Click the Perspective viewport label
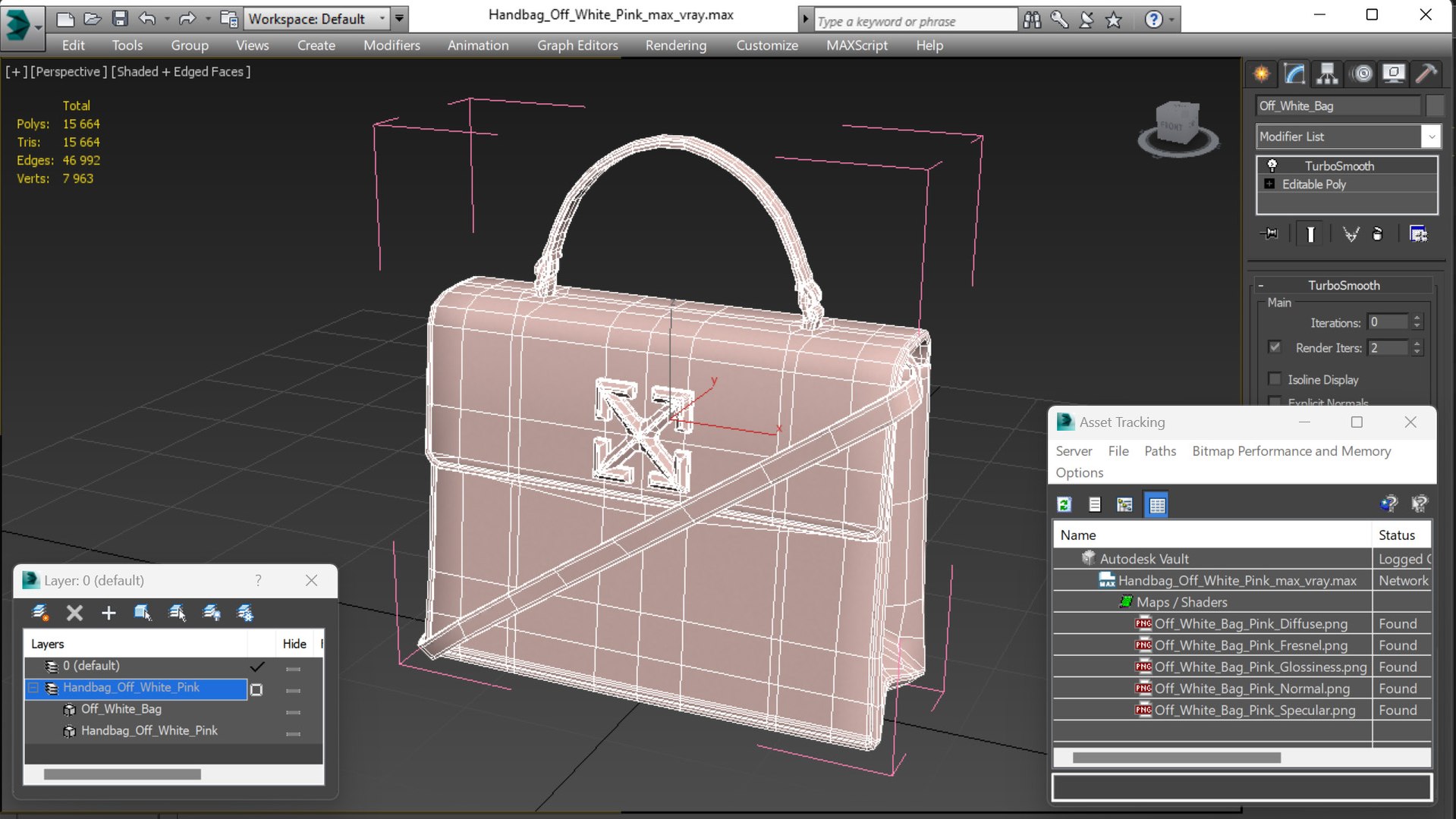Viewport: 1456px width, 819px height. click(x=68, y=71)
